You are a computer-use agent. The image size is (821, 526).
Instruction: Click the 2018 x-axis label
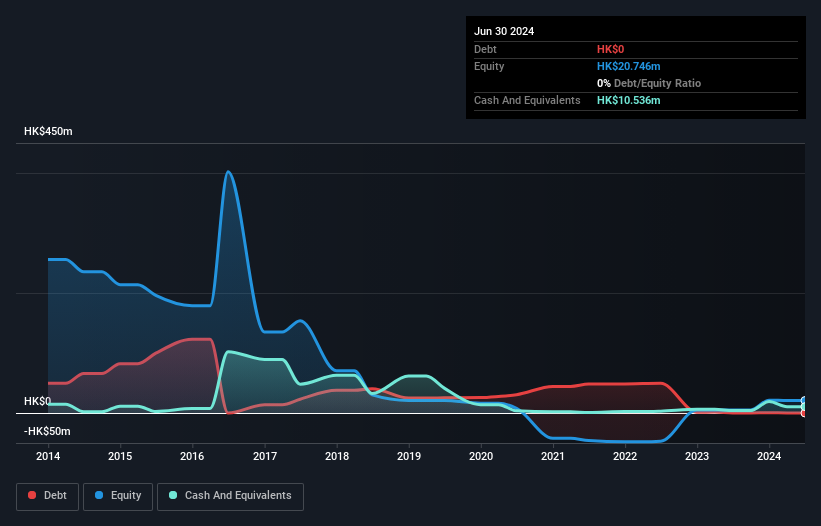337,456
